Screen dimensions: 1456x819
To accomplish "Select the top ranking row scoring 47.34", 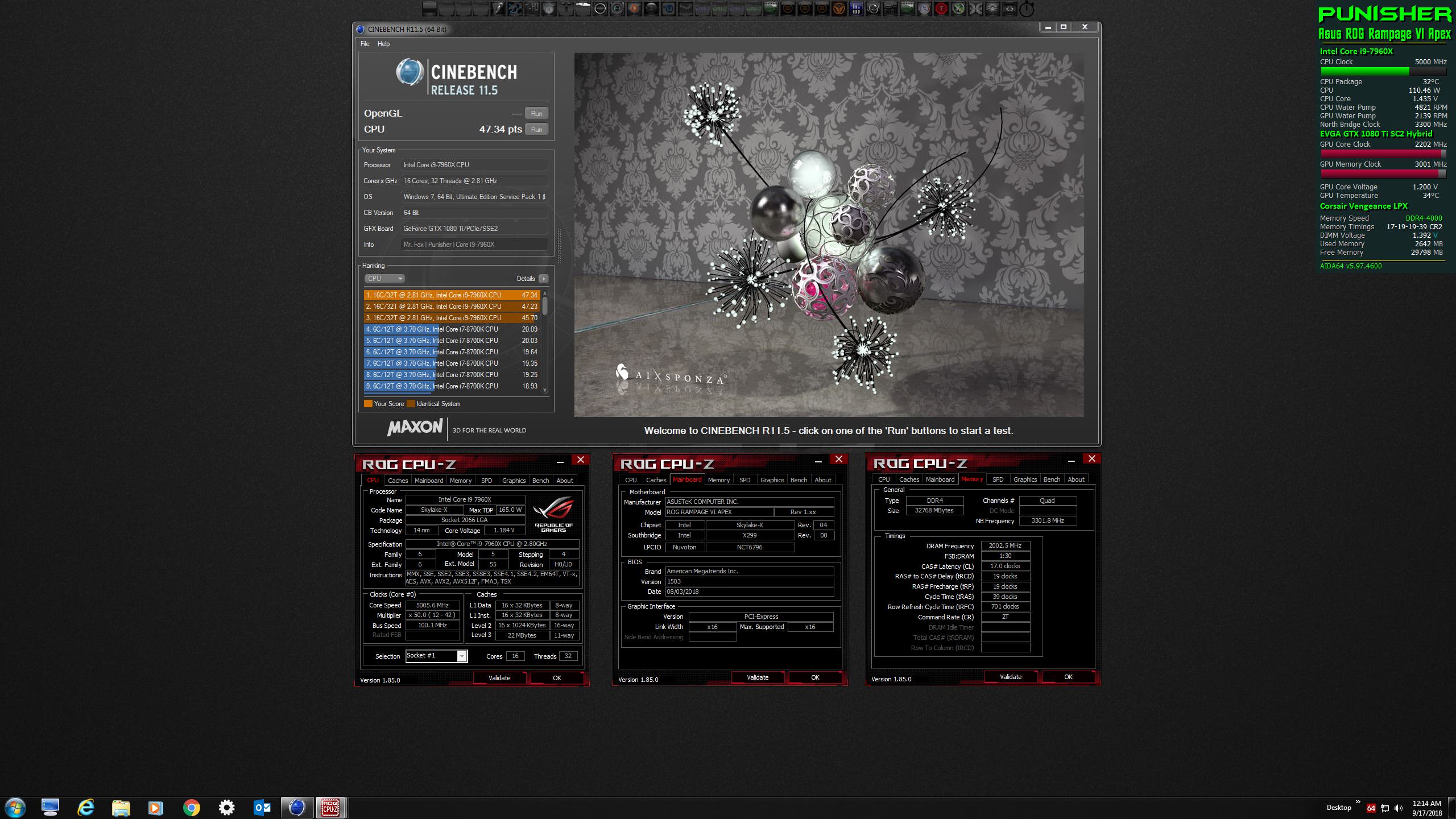I will tap(452, 295).
